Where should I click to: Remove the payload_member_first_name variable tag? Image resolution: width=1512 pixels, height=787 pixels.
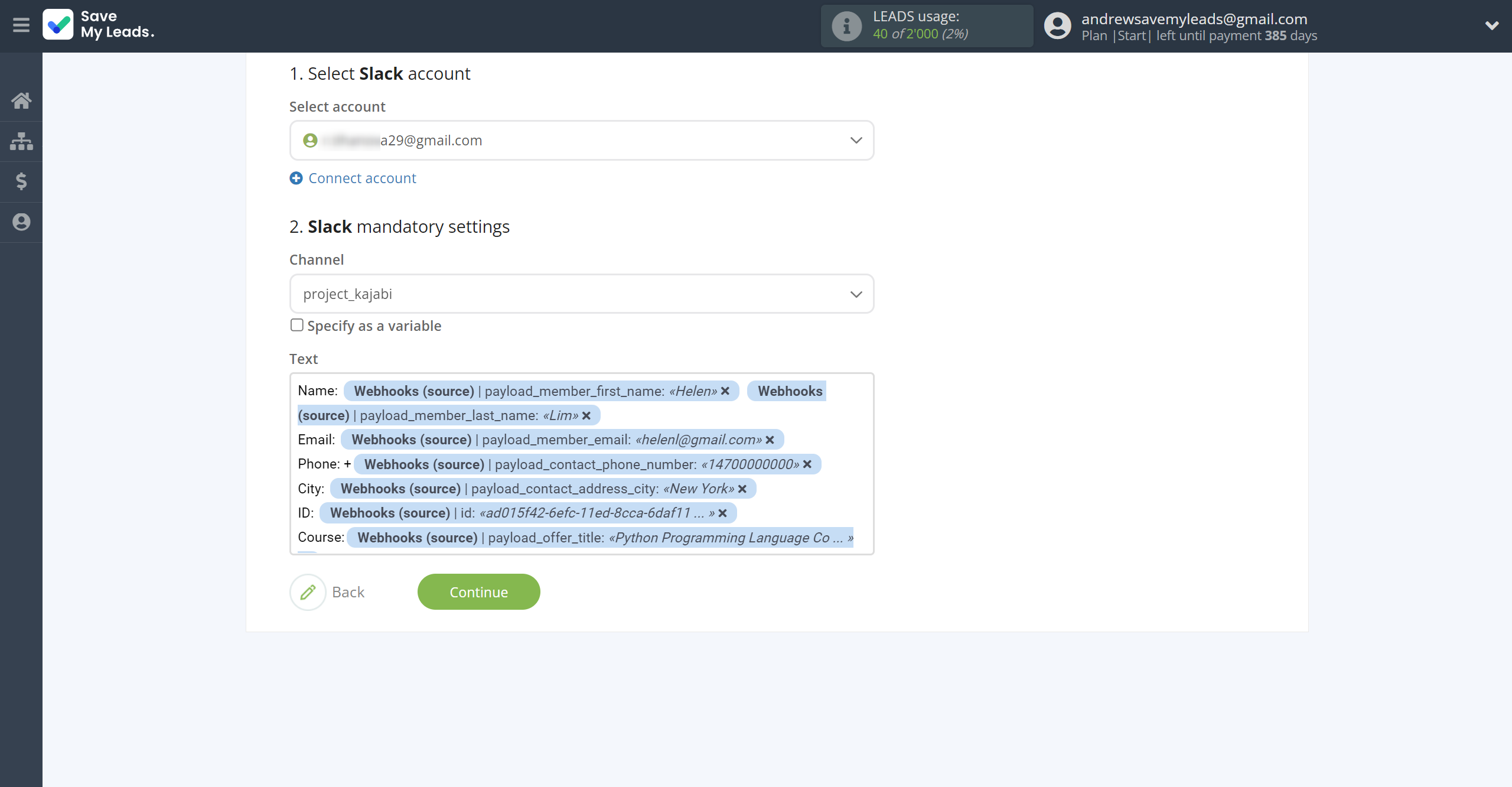[x=725, y=391]
